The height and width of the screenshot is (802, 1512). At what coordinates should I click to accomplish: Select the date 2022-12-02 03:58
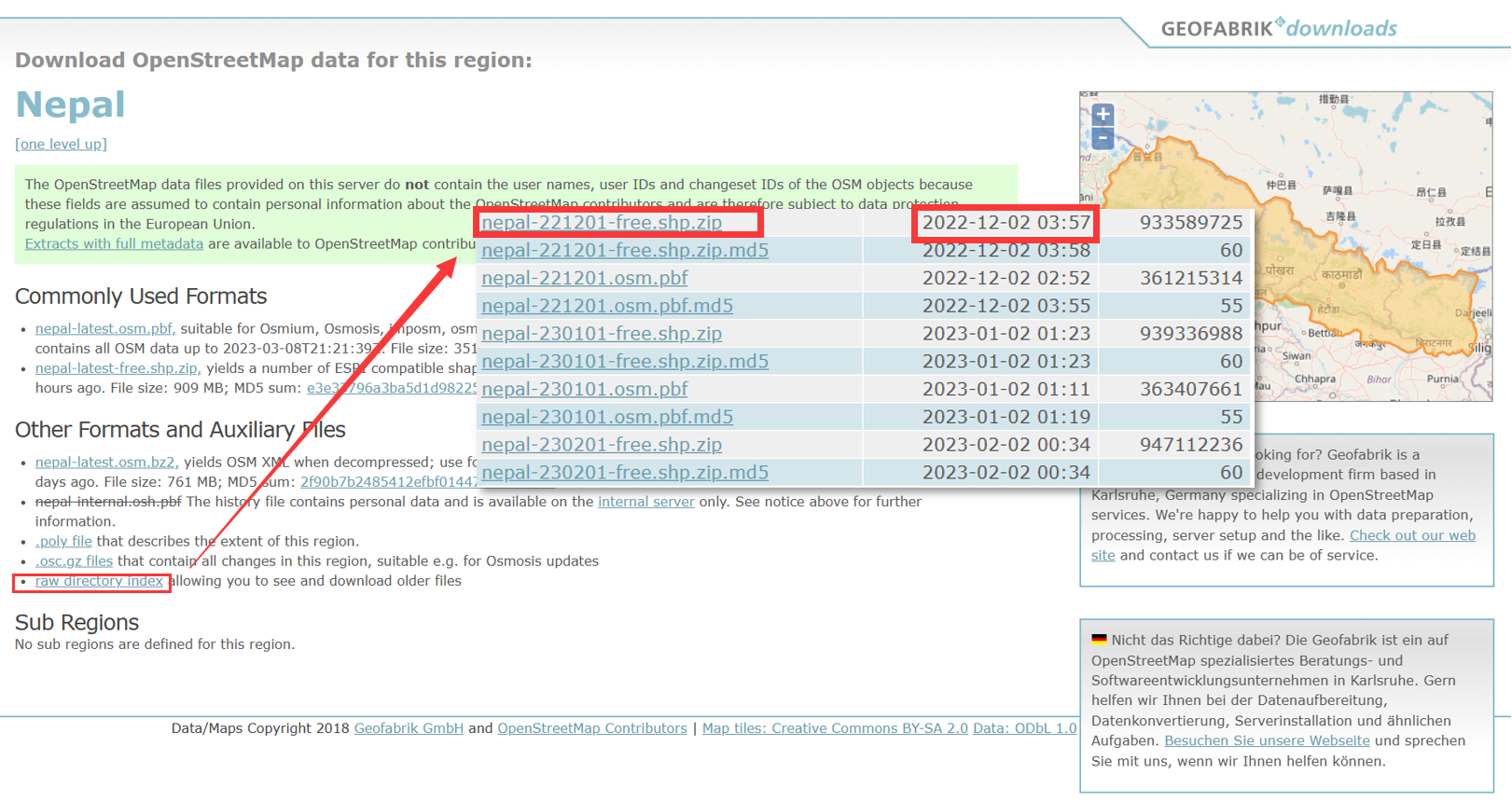click(1006, 250)
